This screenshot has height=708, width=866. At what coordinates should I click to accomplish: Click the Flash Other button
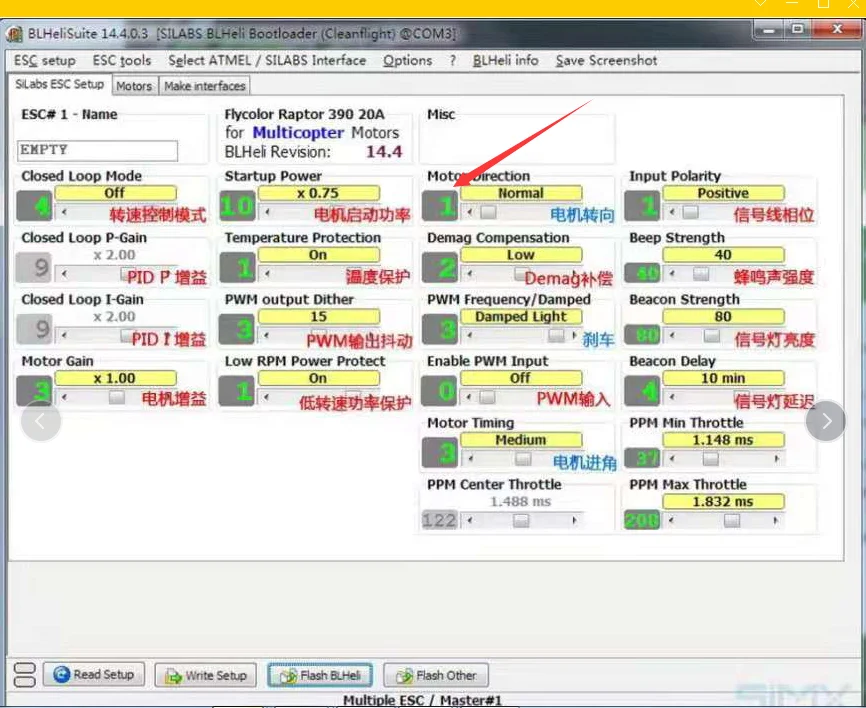[436, 675]
